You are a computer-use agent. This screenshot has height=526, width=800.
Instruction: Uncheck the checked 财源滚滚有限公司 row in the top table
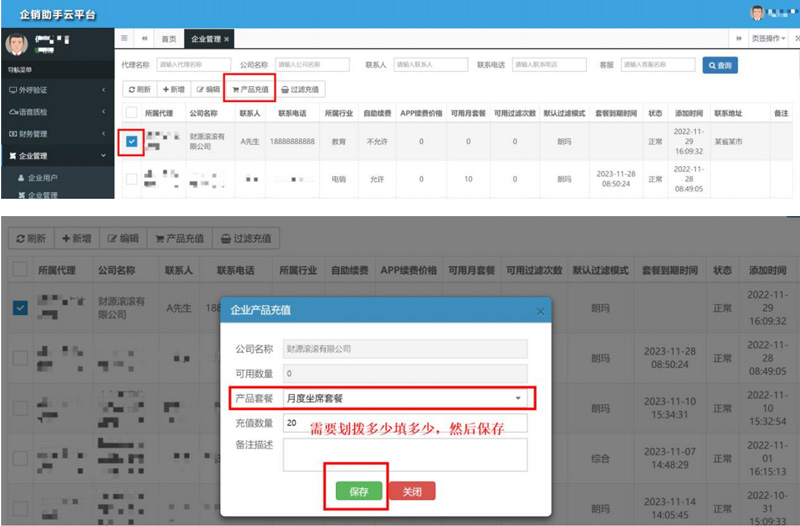click(x=132, y=142)
